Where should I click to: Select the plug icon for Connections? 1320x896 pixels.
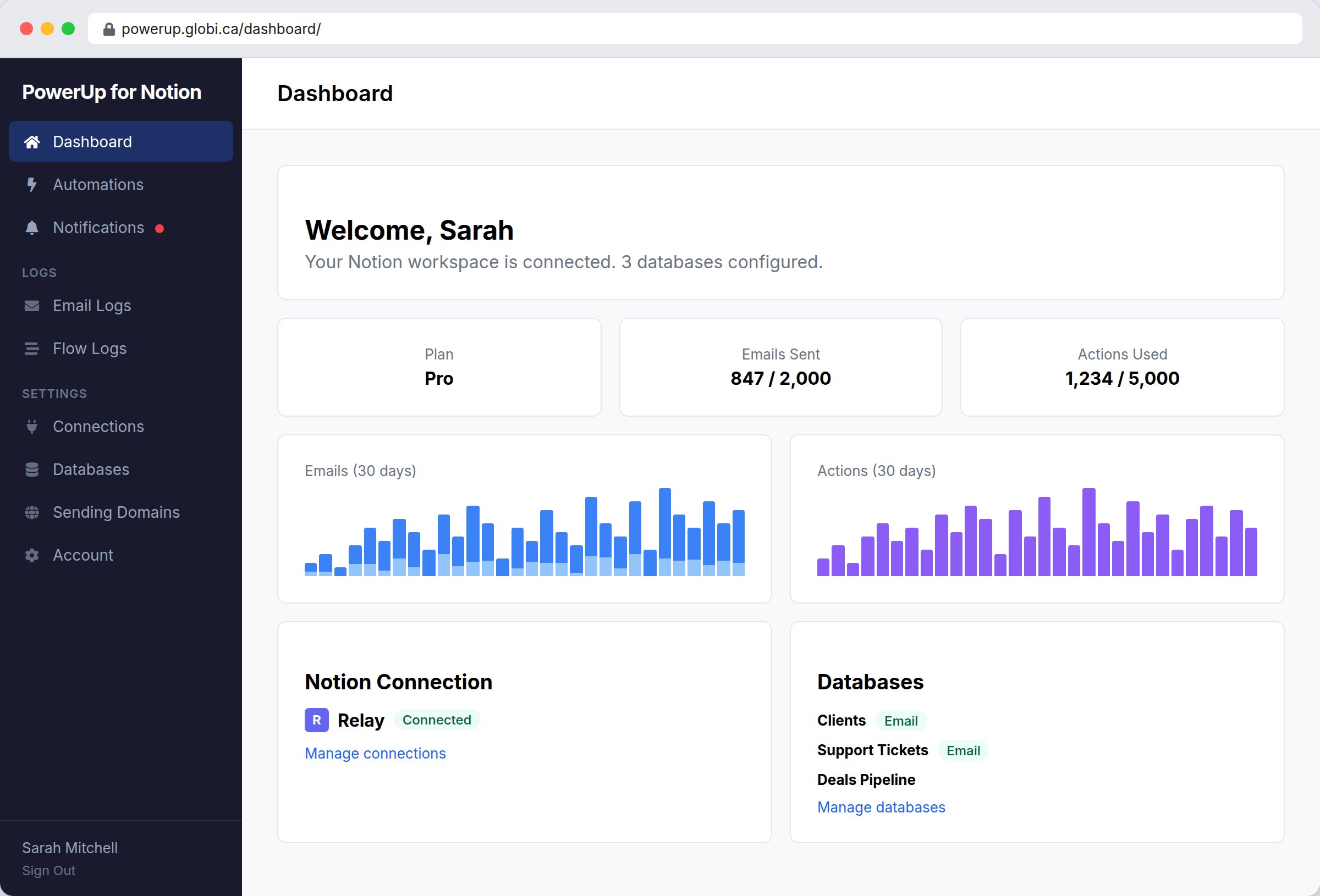tap(32, 427)
